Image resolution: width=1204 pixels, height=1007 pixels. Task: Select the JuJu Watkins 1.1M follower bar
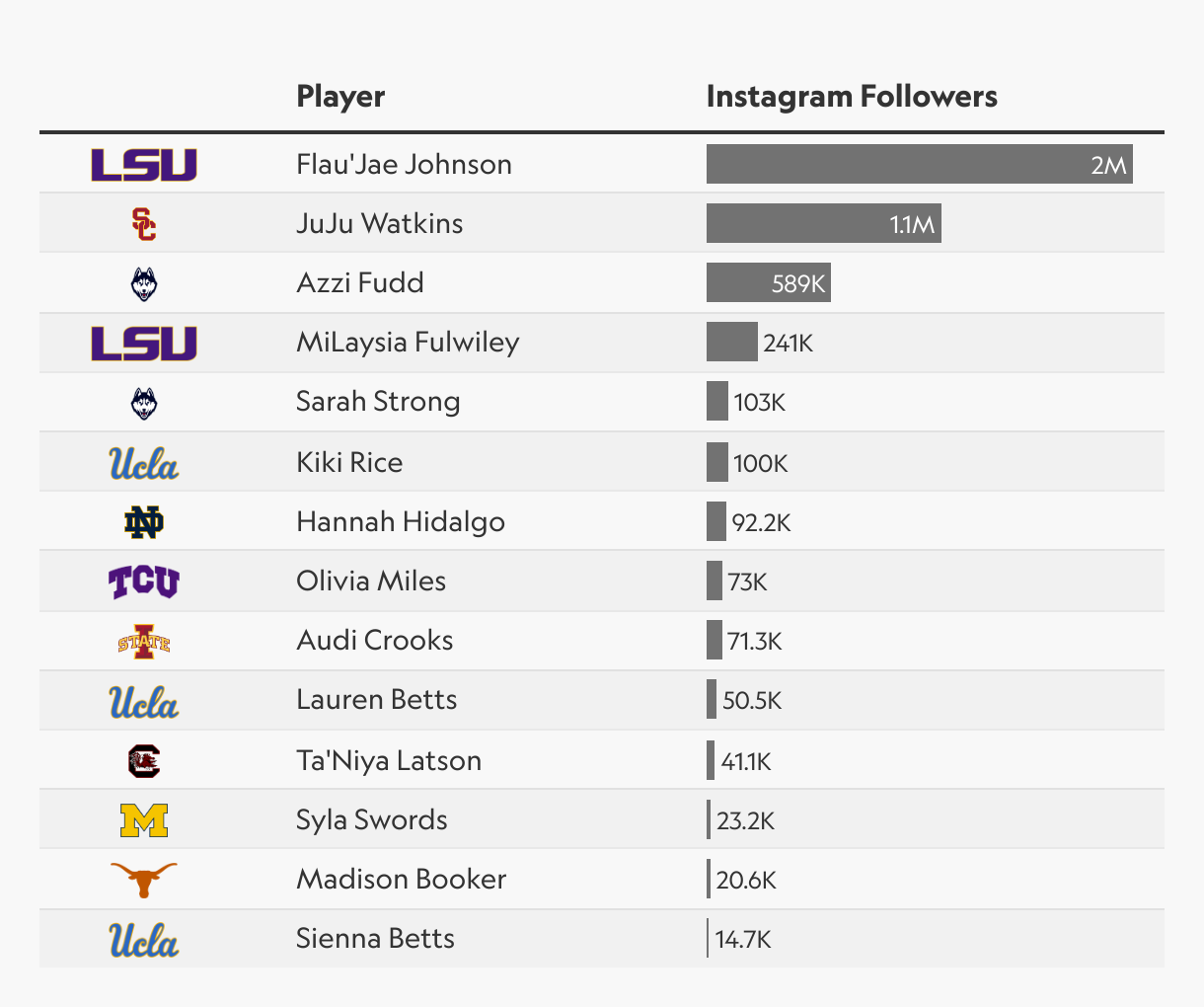click(823, 223)
